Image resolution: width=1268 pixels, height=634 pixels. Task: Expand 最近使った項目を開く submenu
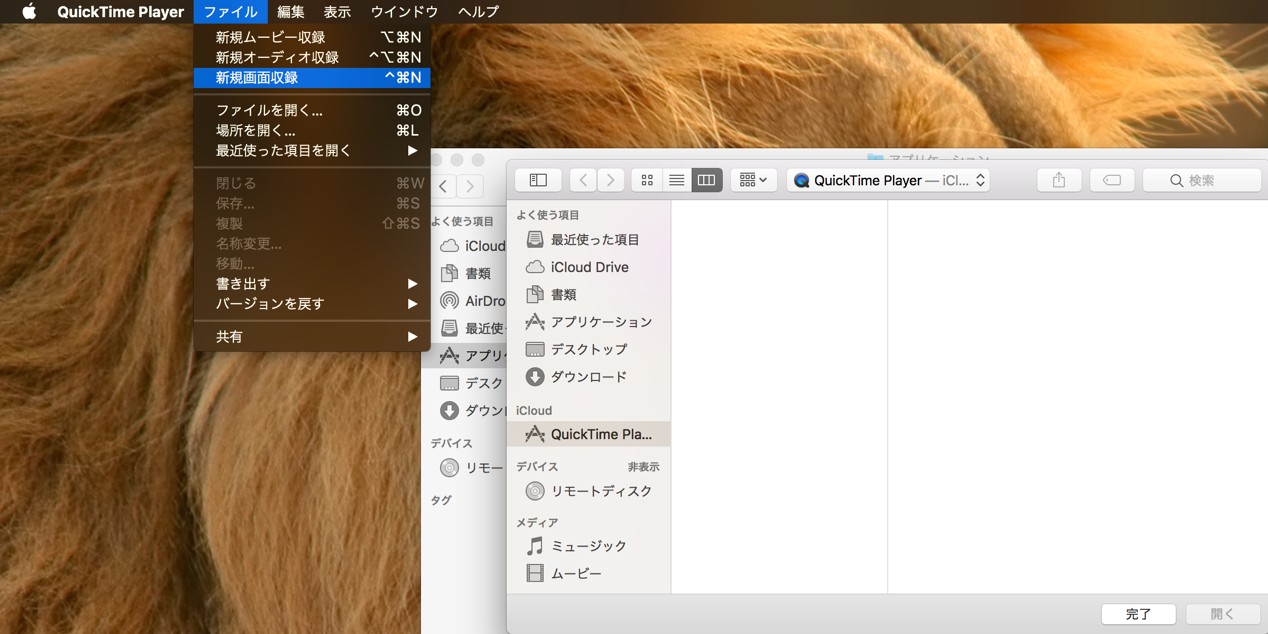tap(312, 150)
